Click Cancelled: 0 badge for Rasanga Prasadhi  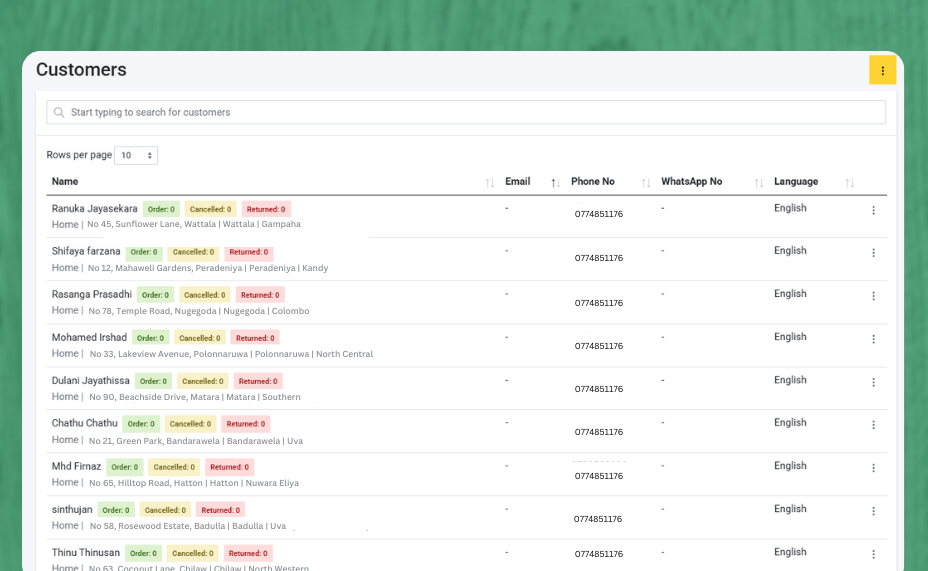(x=204, y=295)
